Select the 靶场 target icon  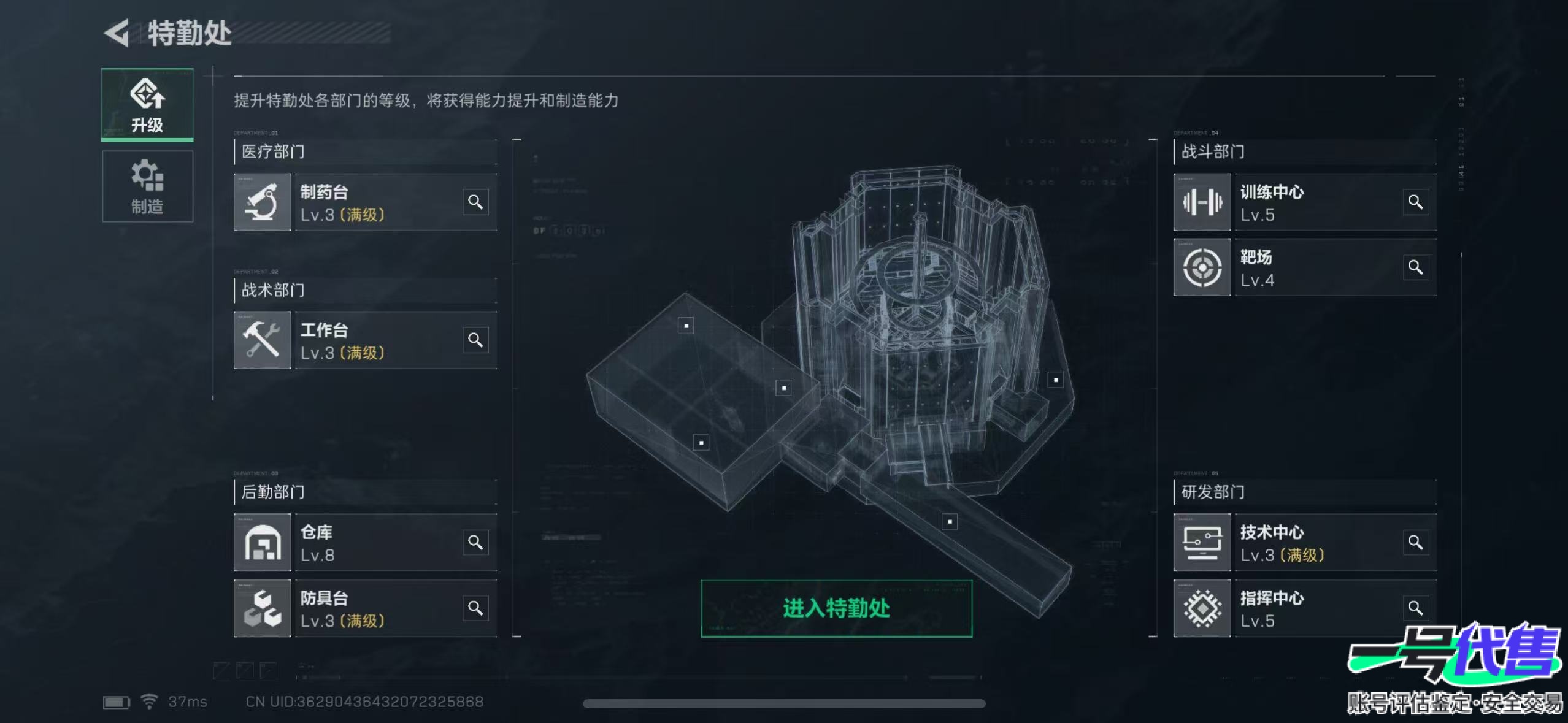1202,267
